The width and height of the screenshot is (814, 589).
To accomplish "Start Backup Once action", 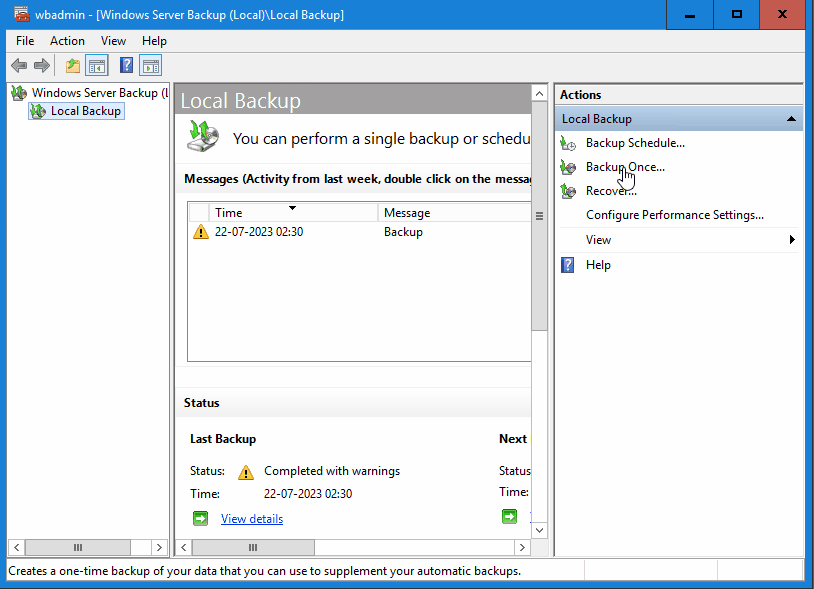I will [625, 167].
